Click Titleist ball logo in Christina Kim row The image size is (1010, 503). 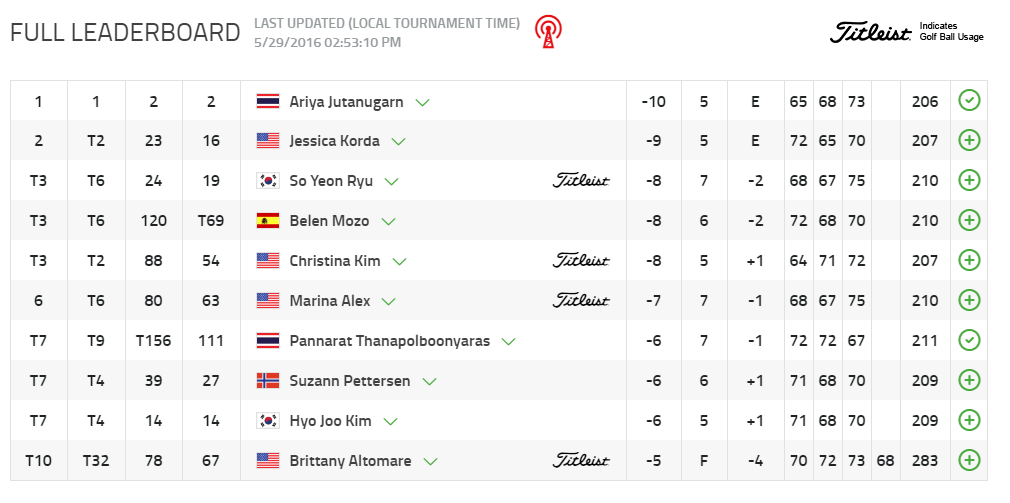coord(581,261)
